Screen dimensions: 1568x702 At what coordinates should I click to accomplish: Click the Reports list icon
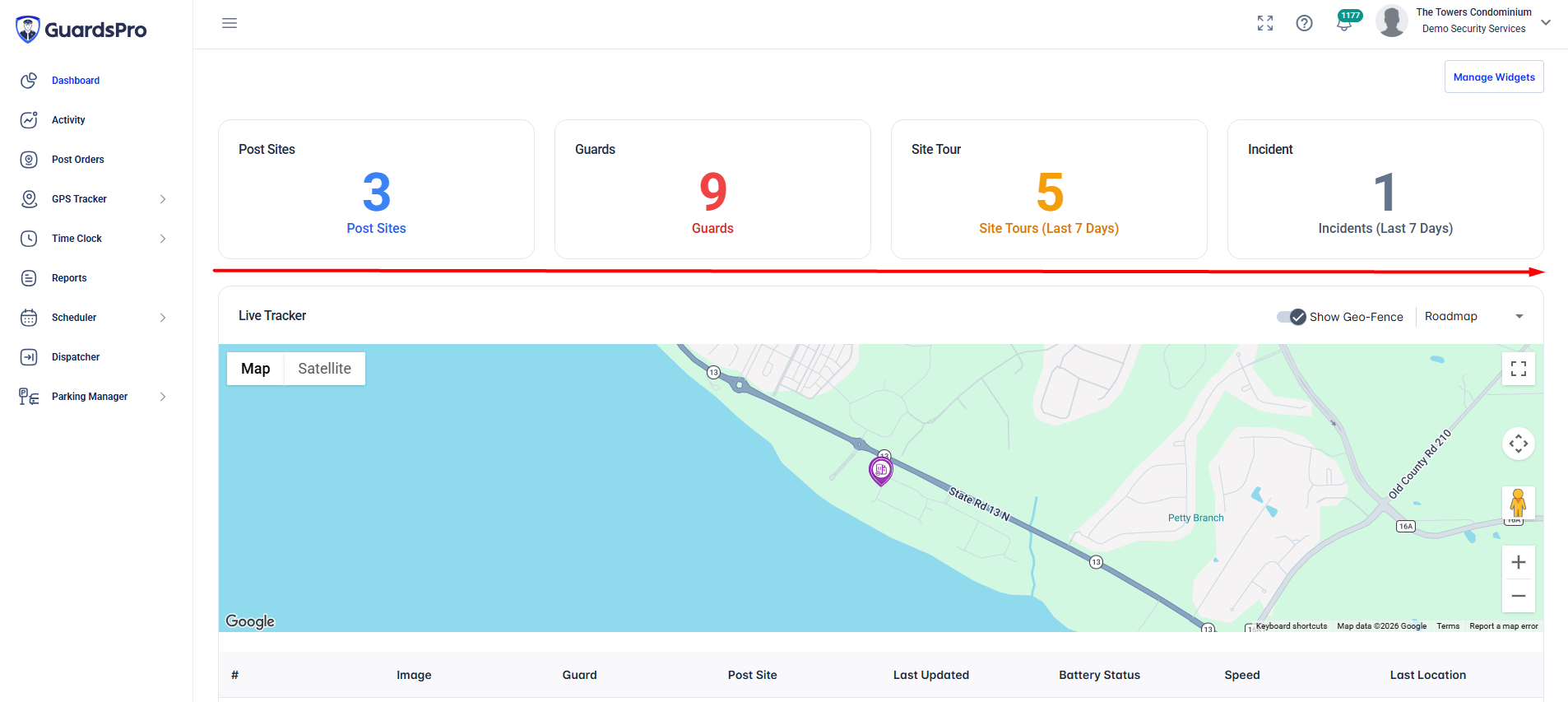29,278
